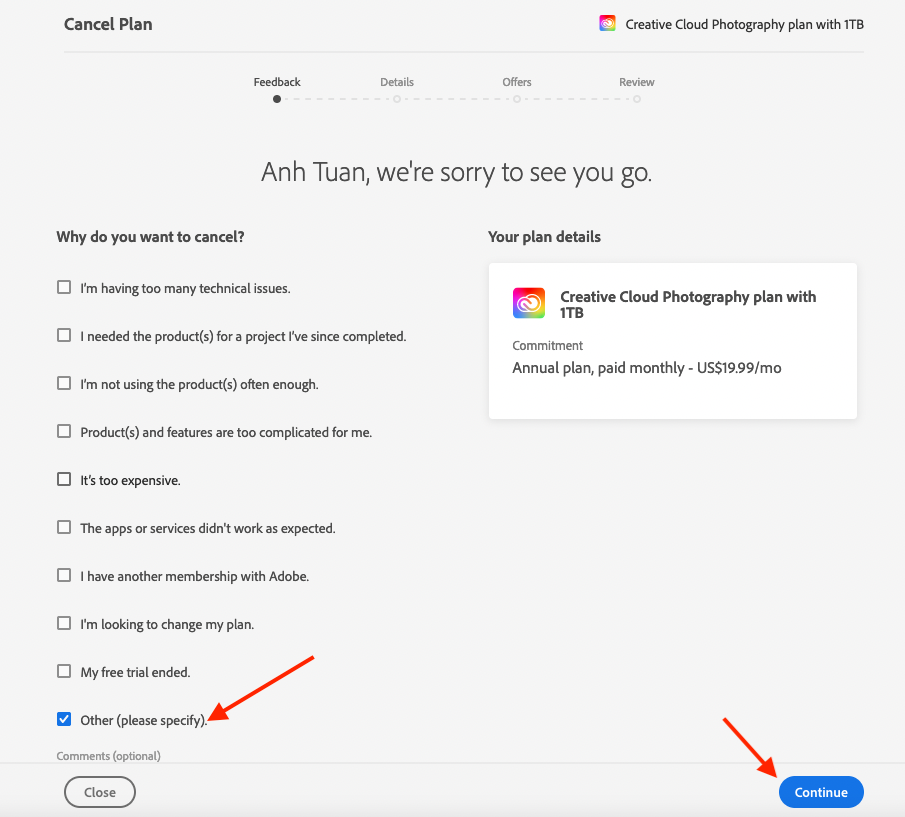Click the Creative Cloud icon in the header
The image size is (905, 817).
607,22
